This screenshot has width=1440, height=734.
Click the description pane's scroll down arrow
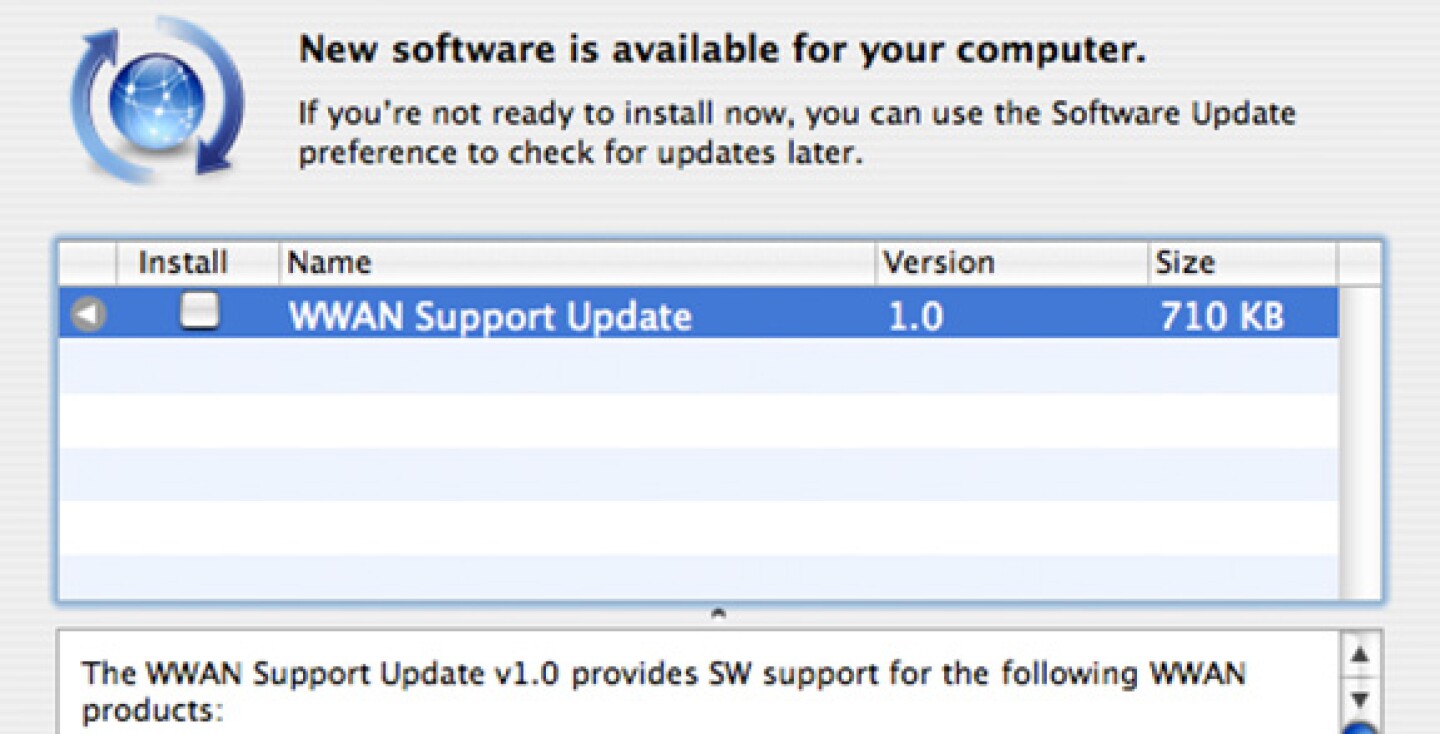click(x=1361, y=697)
